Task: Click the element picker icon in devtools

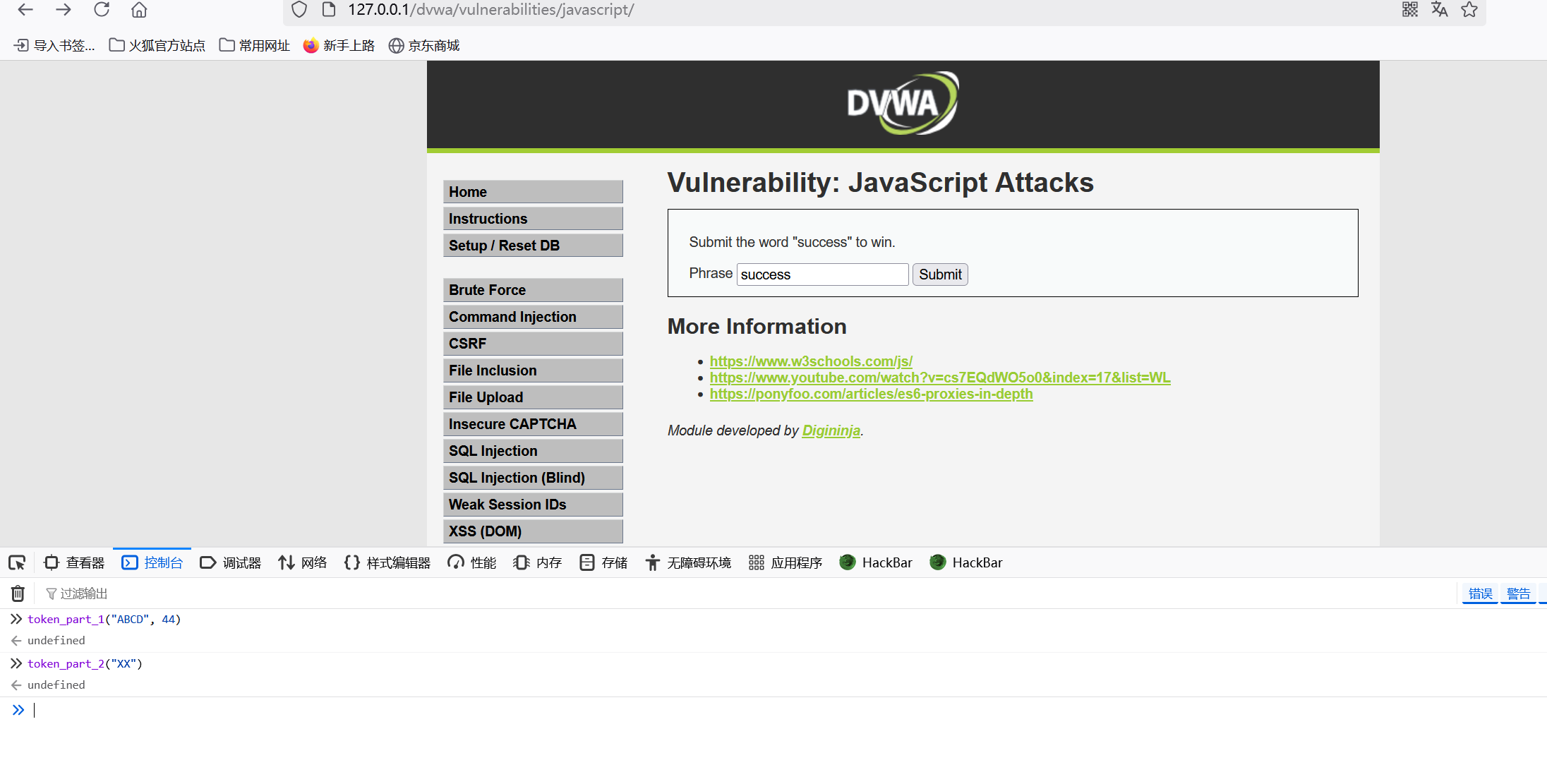Action: point(17,562)
